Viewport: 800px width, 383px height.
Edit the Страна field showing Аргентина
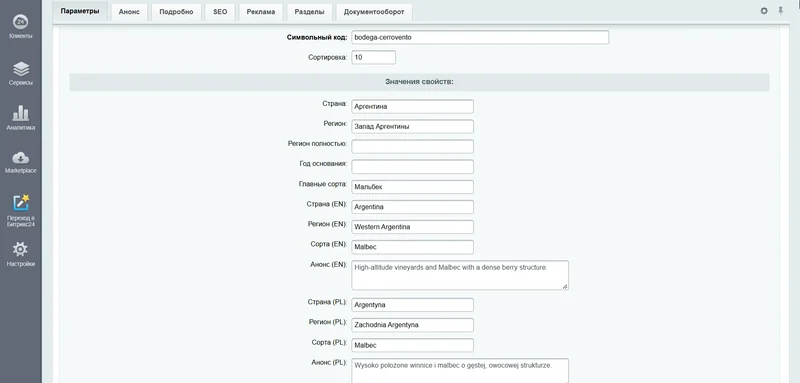click(x=412, y=107)
